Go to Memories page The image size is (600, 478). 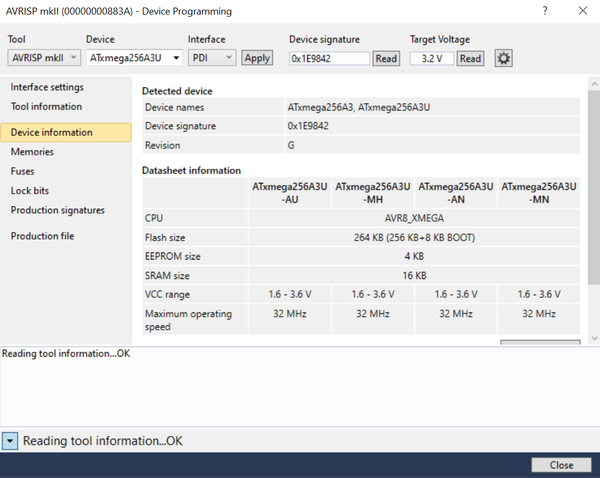click(x=32, y=152)
